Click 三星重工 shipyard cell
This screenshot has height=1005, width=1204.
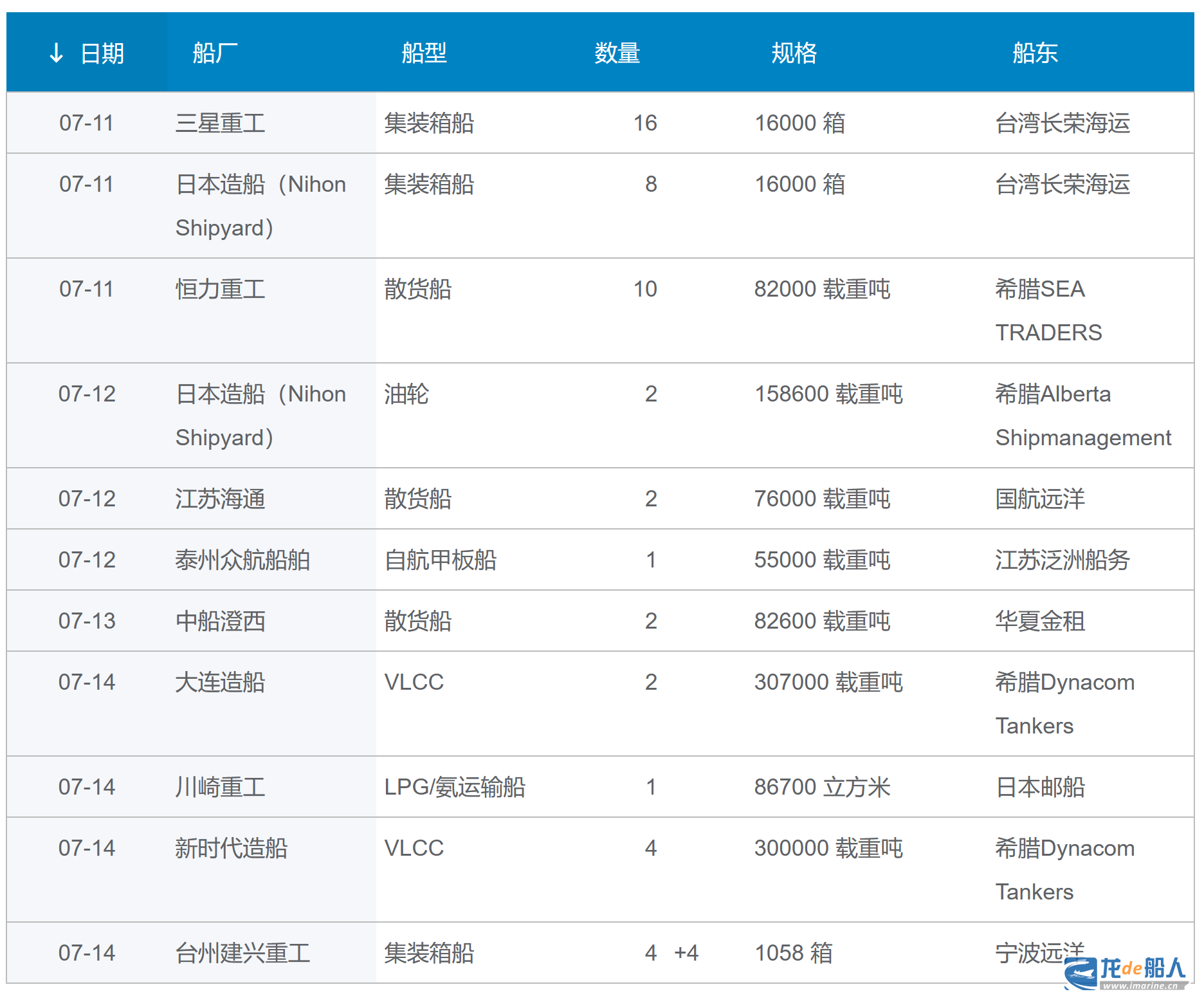[x=220, y=123]
